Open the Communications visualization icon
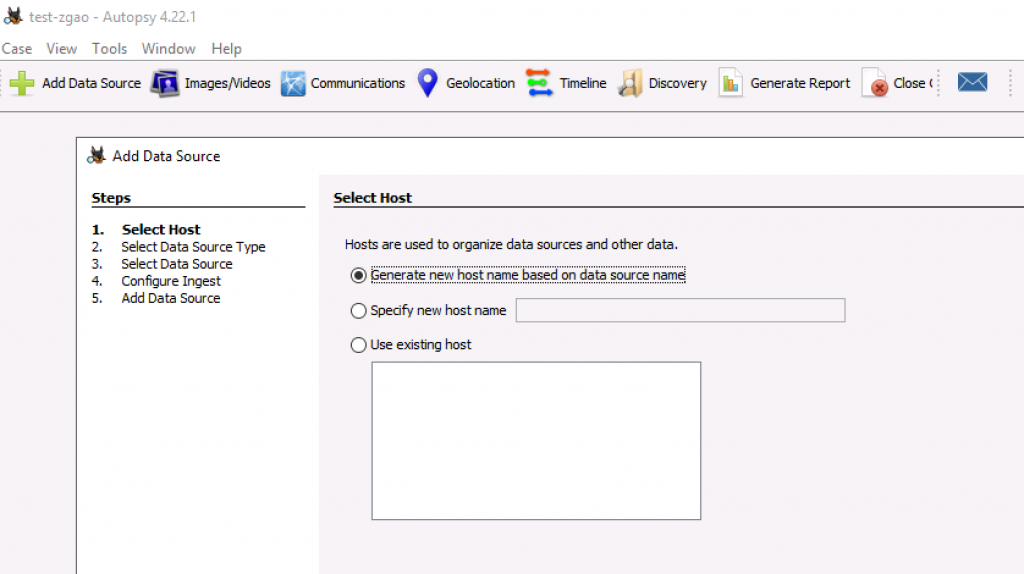 (x=292, y=83)
